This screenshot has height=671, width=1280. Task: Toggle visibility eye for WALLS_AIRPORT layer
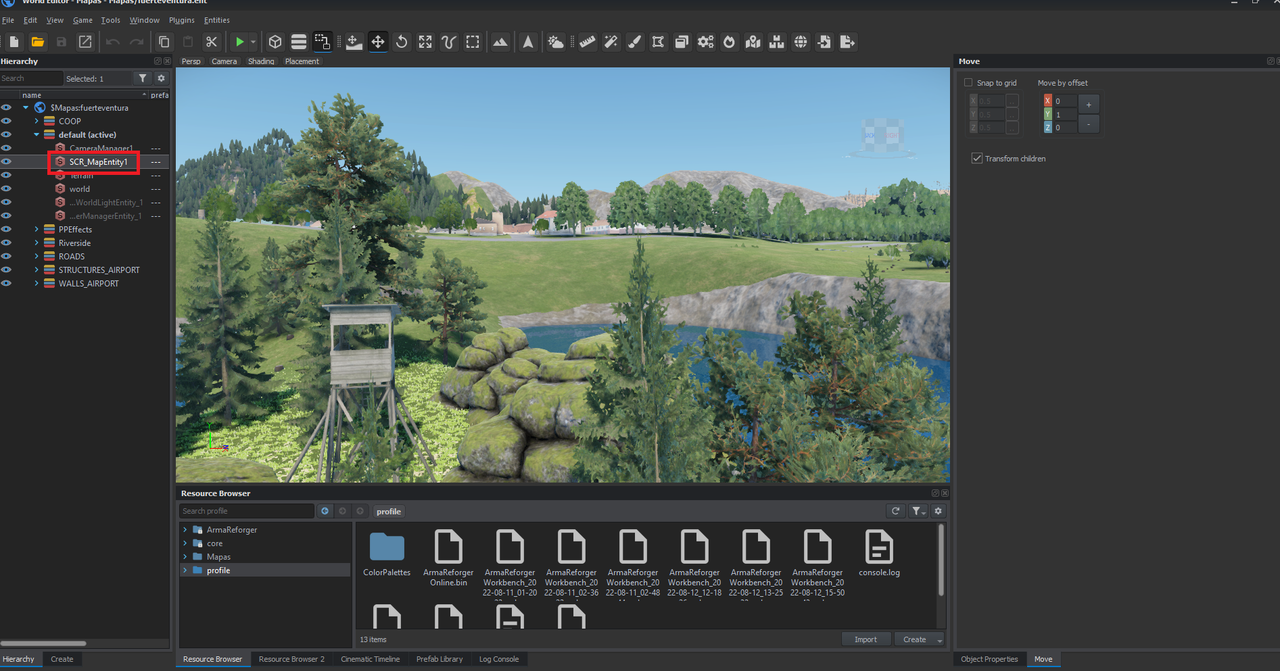click(6, 283)
